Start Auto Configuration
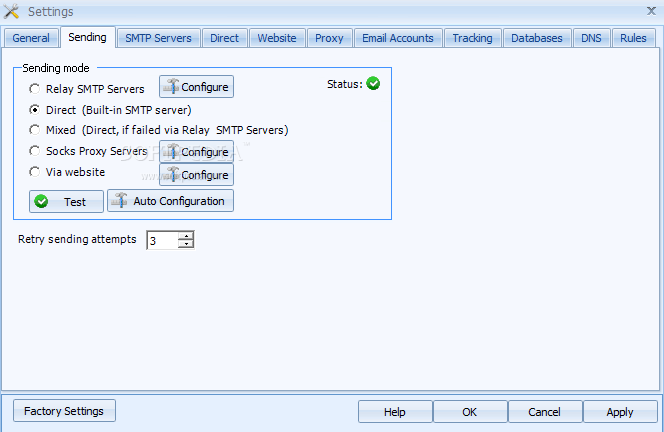This screenshot has width=664, height=432. 171,201
